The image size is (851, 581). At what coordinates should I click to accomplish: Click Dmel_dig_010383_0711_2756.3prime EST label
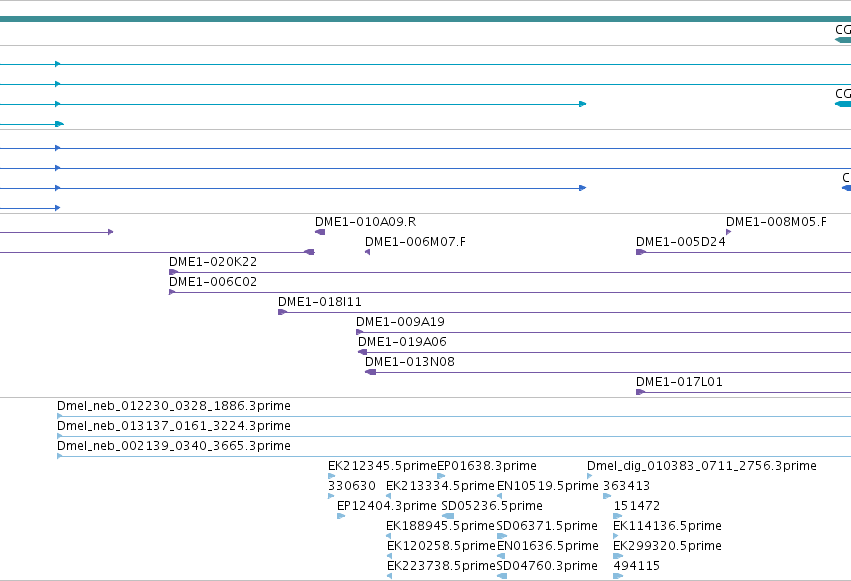click(702, 467)
